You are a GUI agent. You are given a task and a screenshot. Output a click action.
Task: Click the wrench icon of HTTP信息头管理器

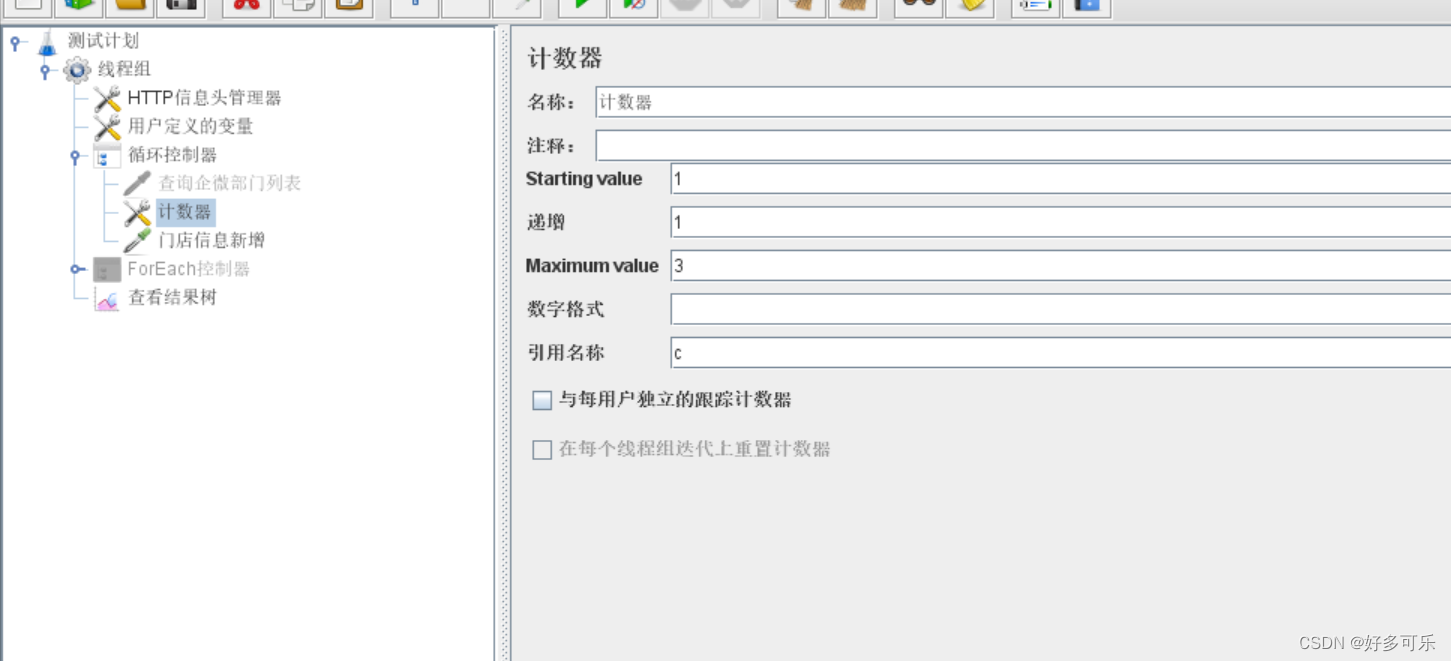tap(107, 98)
